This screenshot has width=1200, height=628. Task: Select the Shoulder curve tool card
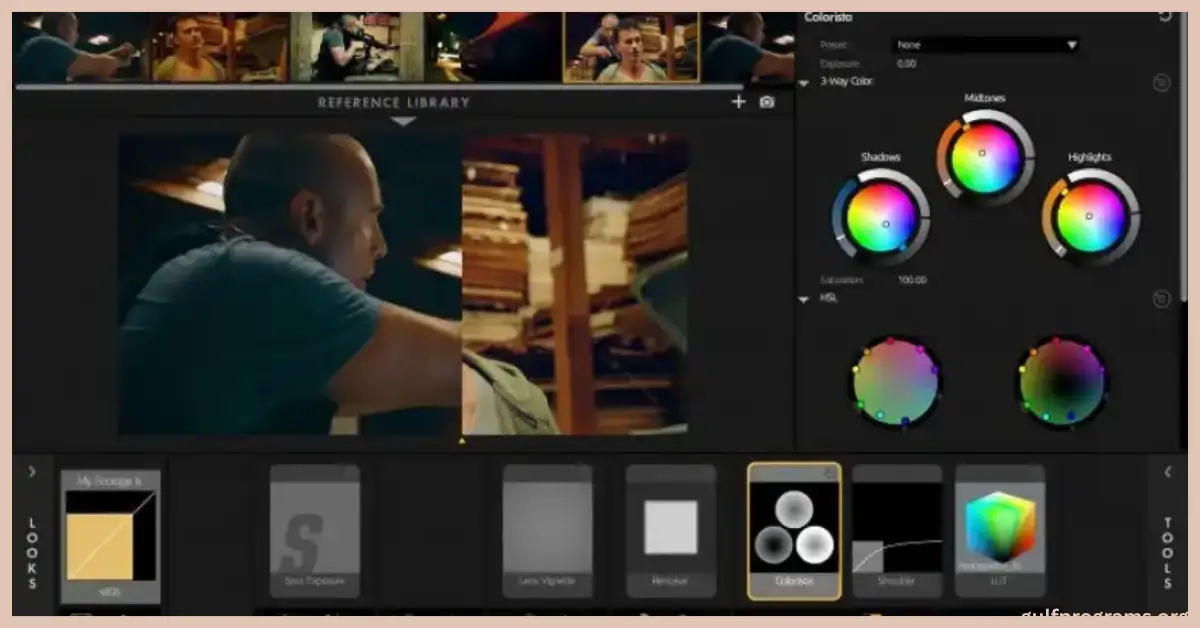897,530
